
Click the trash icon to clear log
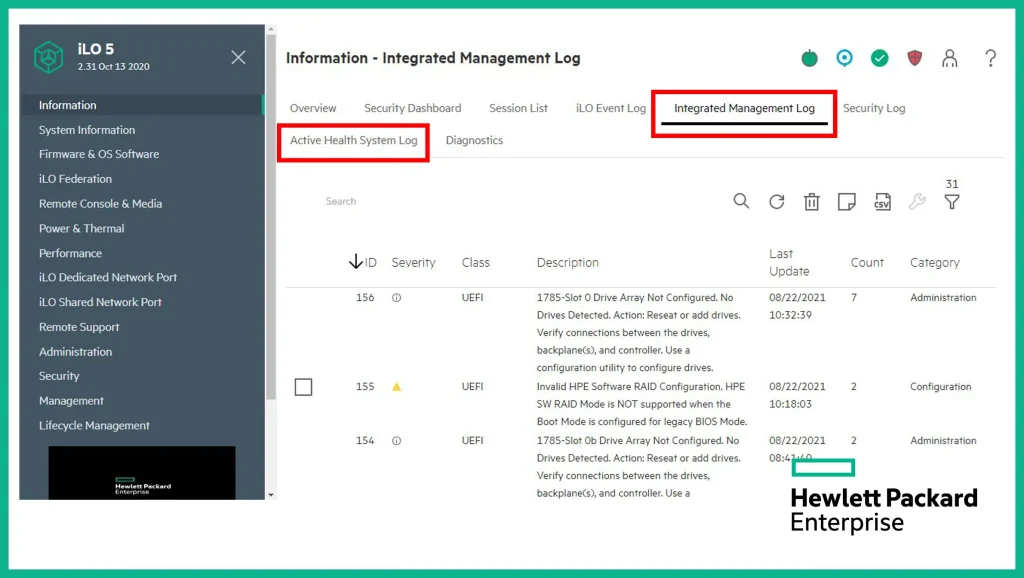point(812,202)
